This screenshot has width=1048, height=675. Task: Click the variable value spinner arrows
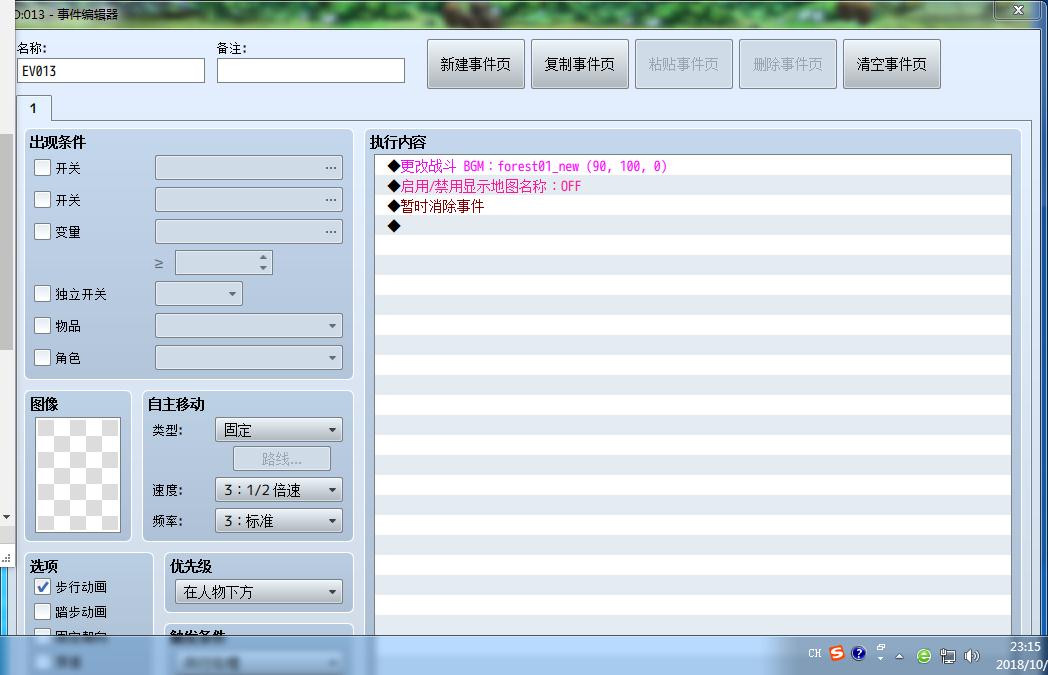coord(263,263)
